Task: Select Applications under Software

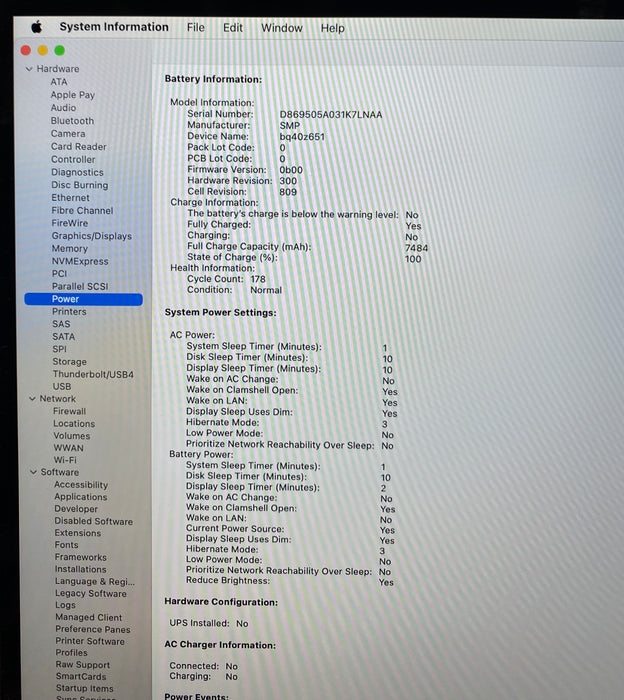Action: point(81,497)
